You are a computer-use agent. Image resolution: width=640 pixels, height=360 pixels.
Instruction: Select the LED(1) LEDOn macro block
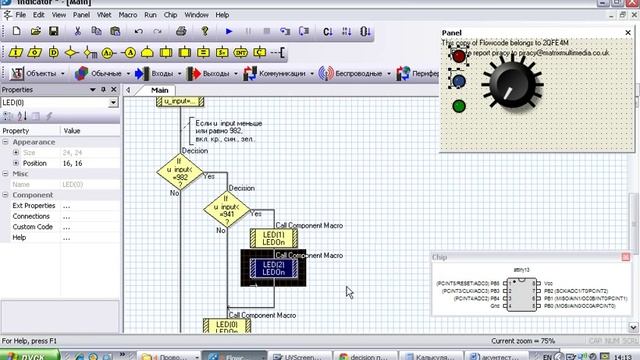[273, 238]
